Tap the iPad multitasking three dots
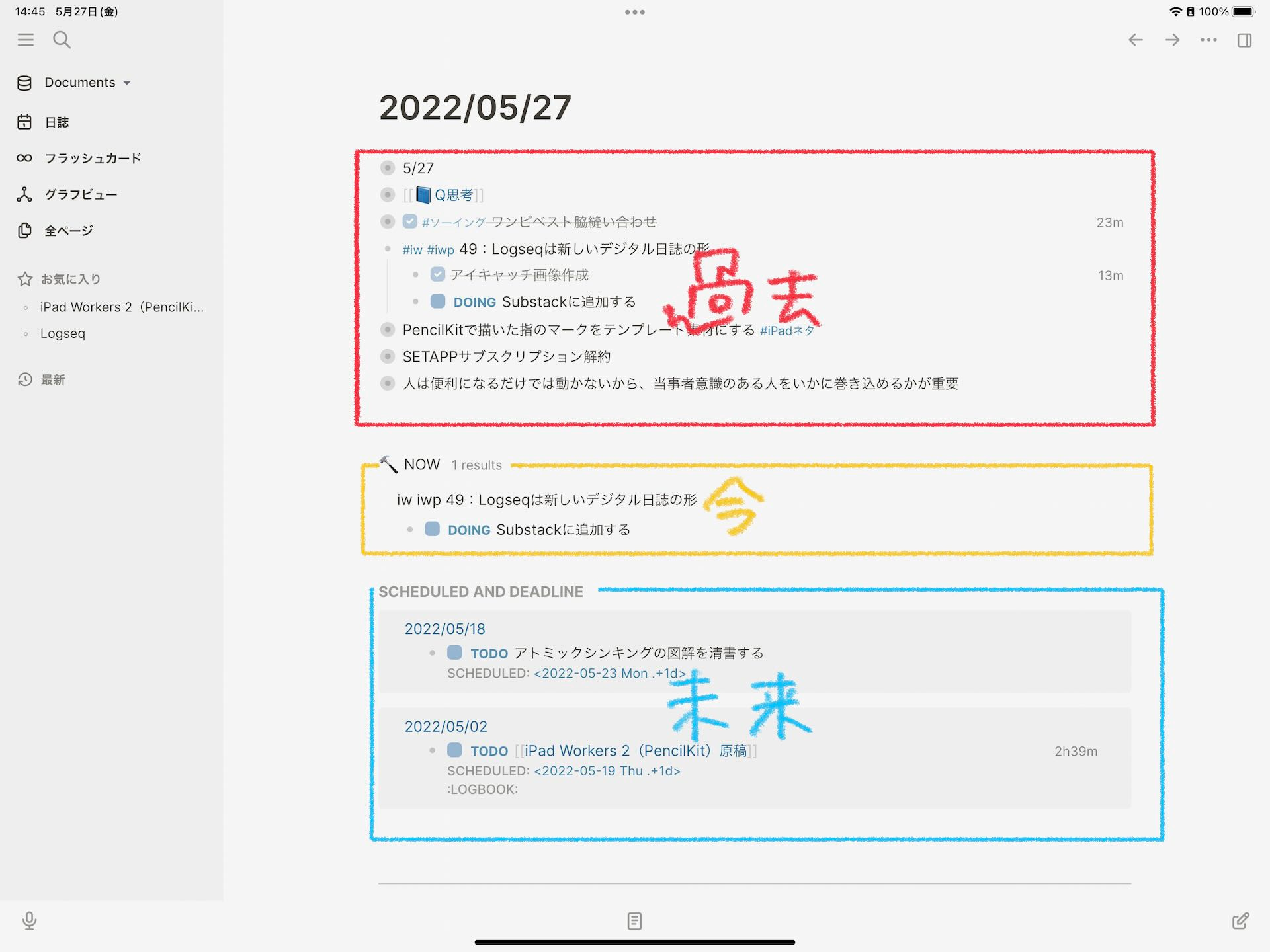The image size is (1270, 952). 635,12
